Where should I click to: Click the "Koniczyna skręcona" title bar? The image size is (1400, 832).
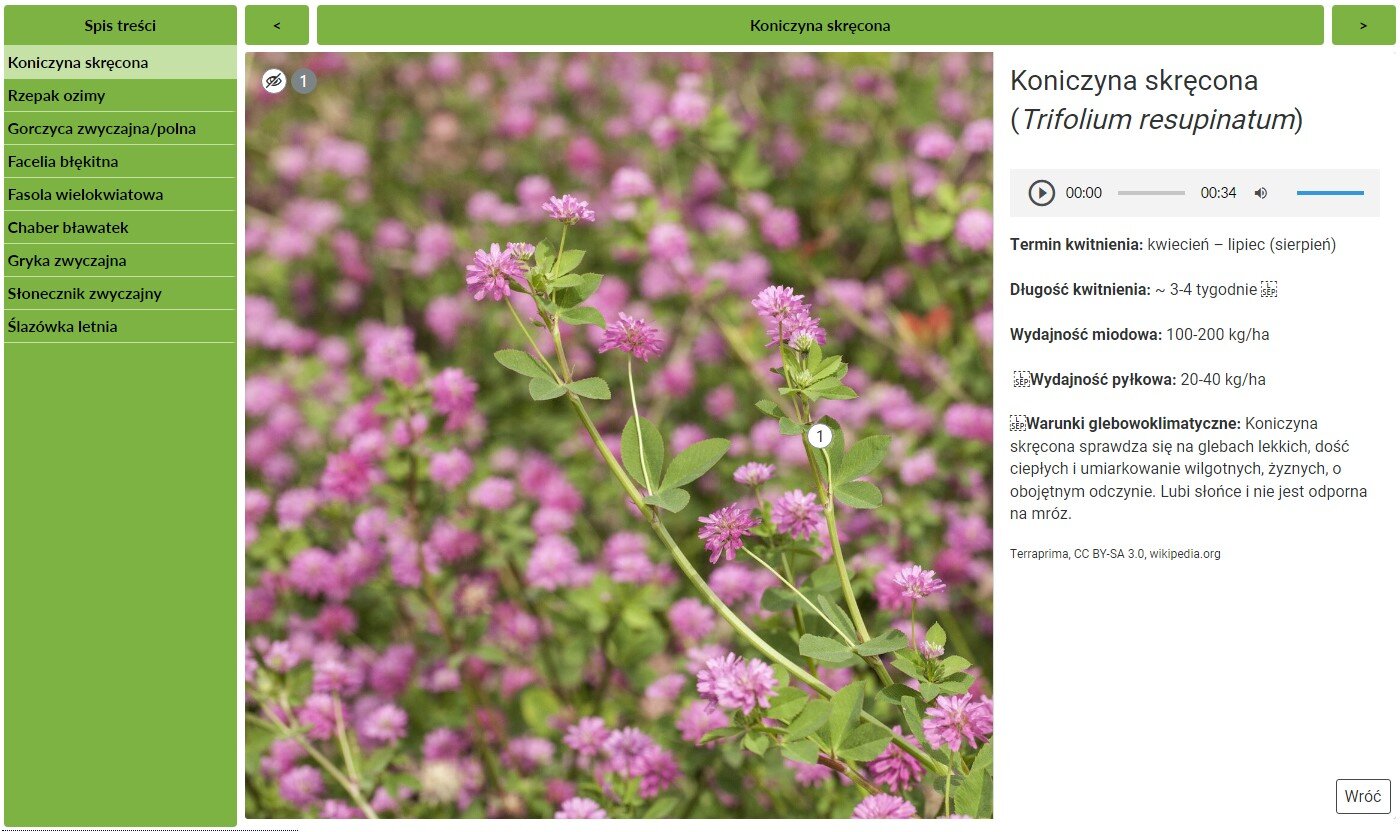[820, 25]
